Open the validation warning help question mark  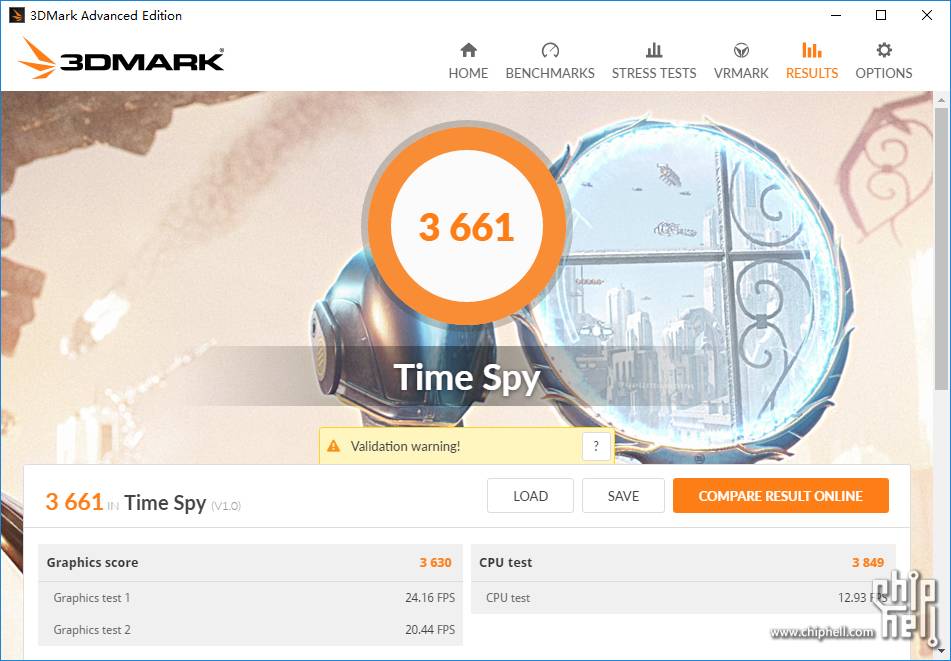click(596, 446)
